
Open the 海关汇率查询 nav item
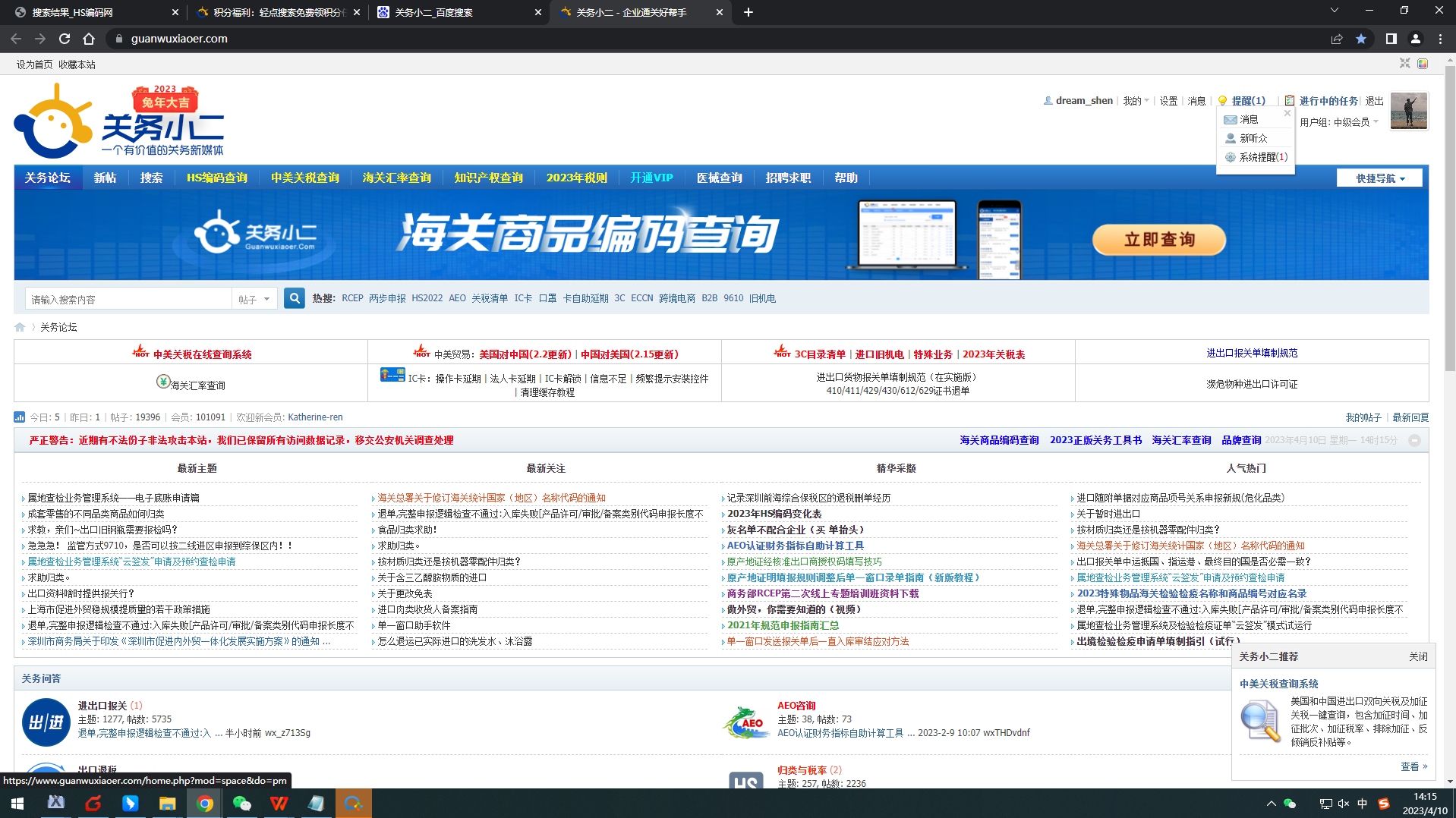pyautogui.click(x=397, y=178)
